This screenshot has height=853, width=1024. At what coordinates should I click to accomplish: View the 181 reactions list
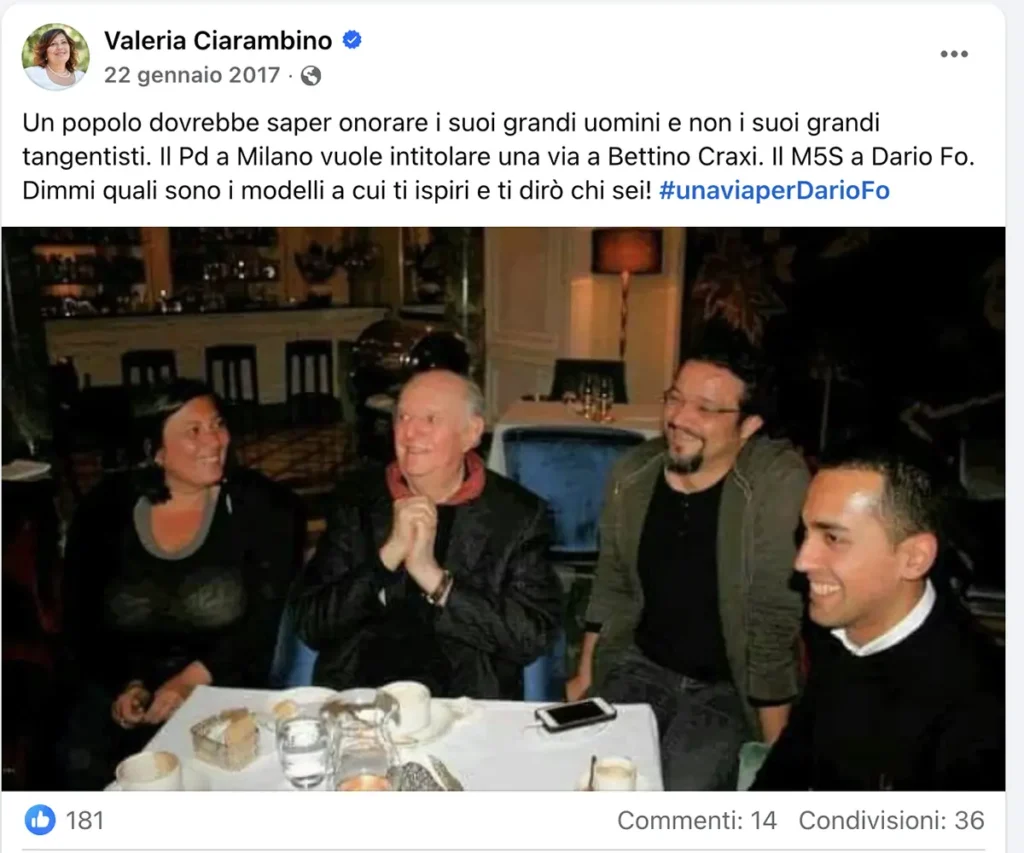click(85, 820)
